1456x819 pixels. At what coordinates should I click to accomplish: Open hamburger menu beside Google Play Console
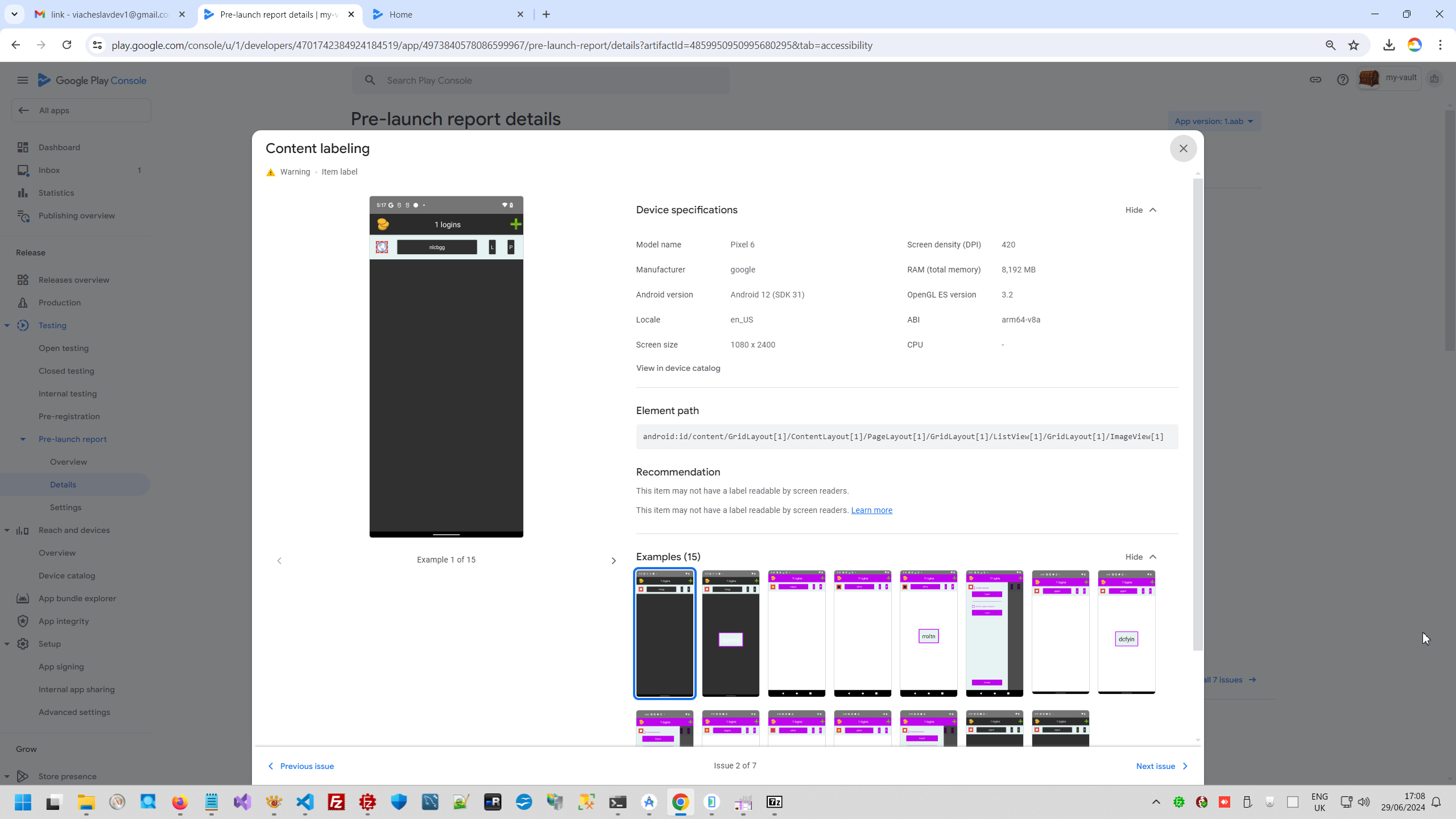[x=23, y=80]
